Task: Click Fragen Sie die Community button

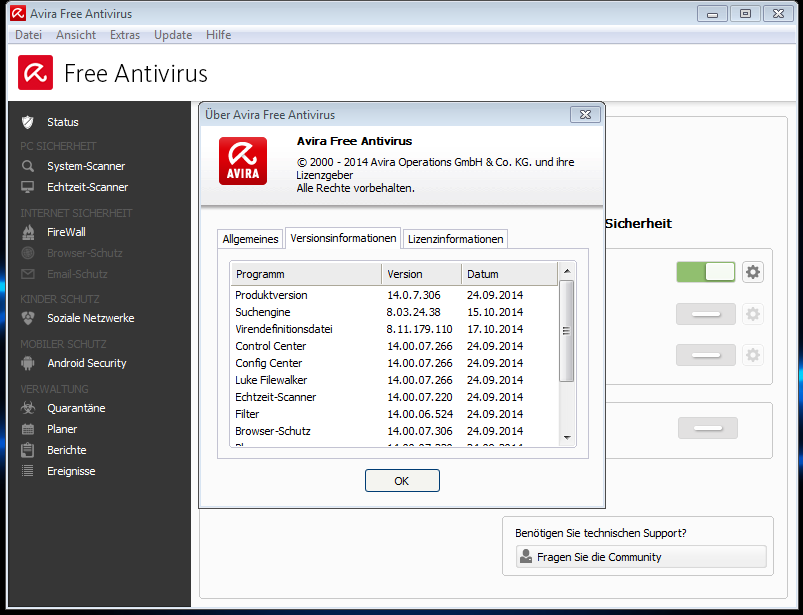Action: (x=641, y=557)
